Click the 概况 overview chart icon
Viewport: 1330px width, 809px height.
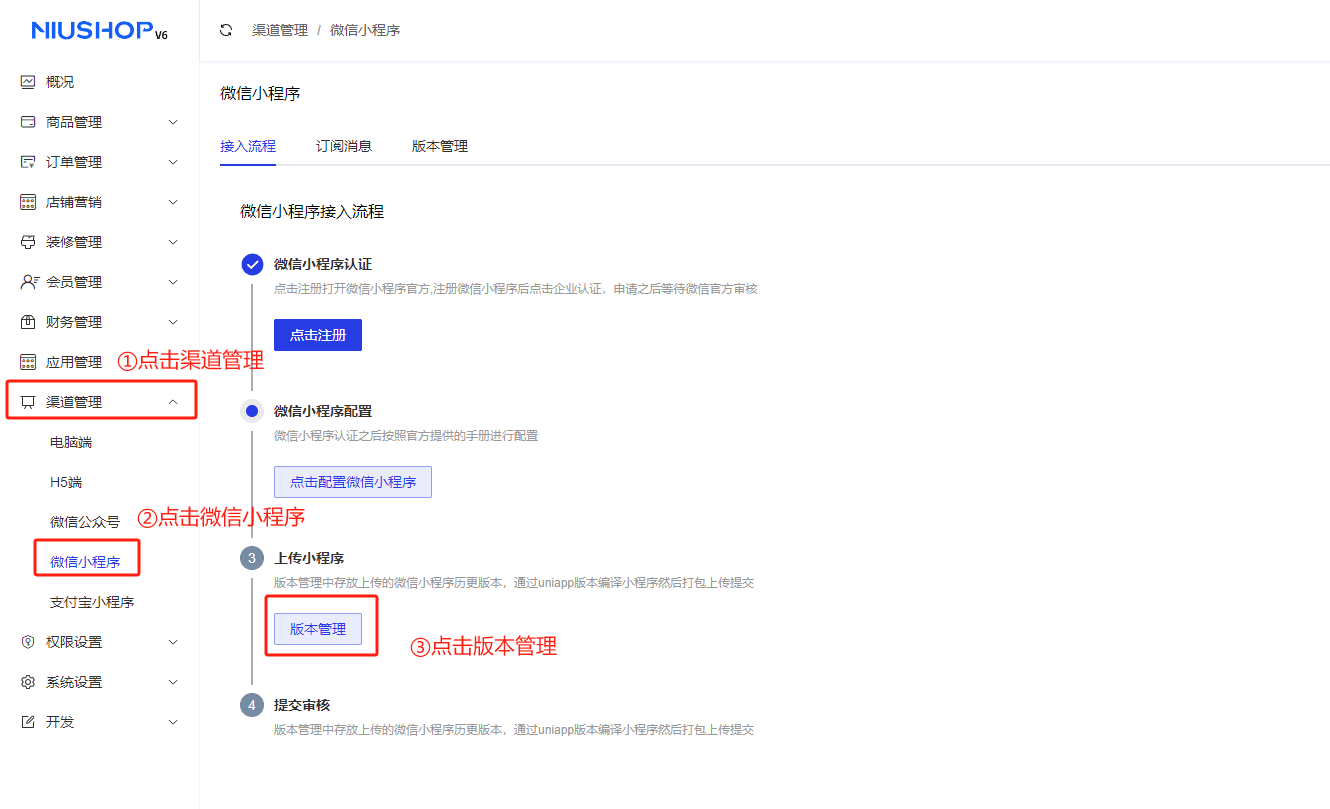(28, 82)
